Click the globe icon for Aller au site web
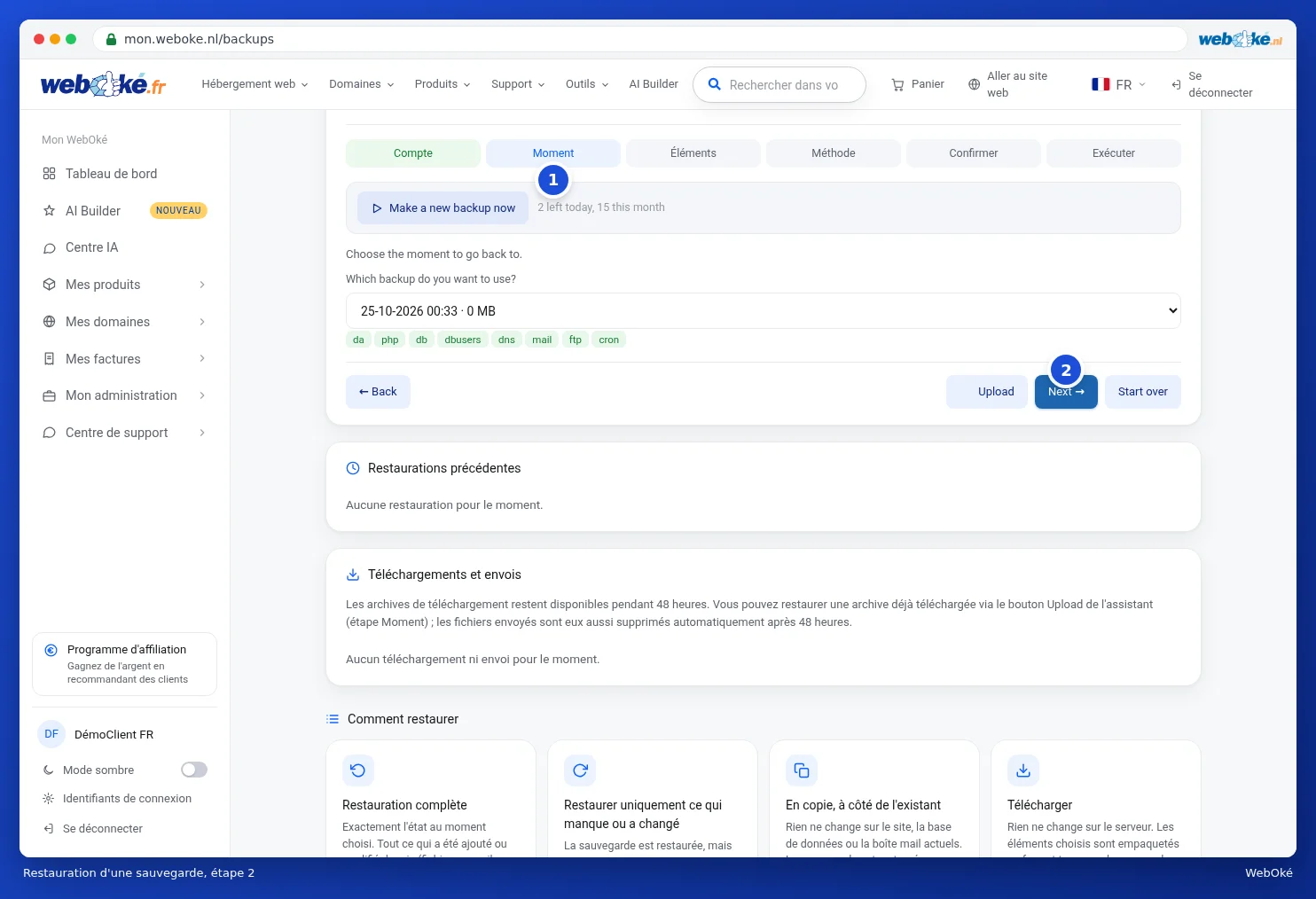Screen dimensions: 1316x899 [x=974, y=84]
